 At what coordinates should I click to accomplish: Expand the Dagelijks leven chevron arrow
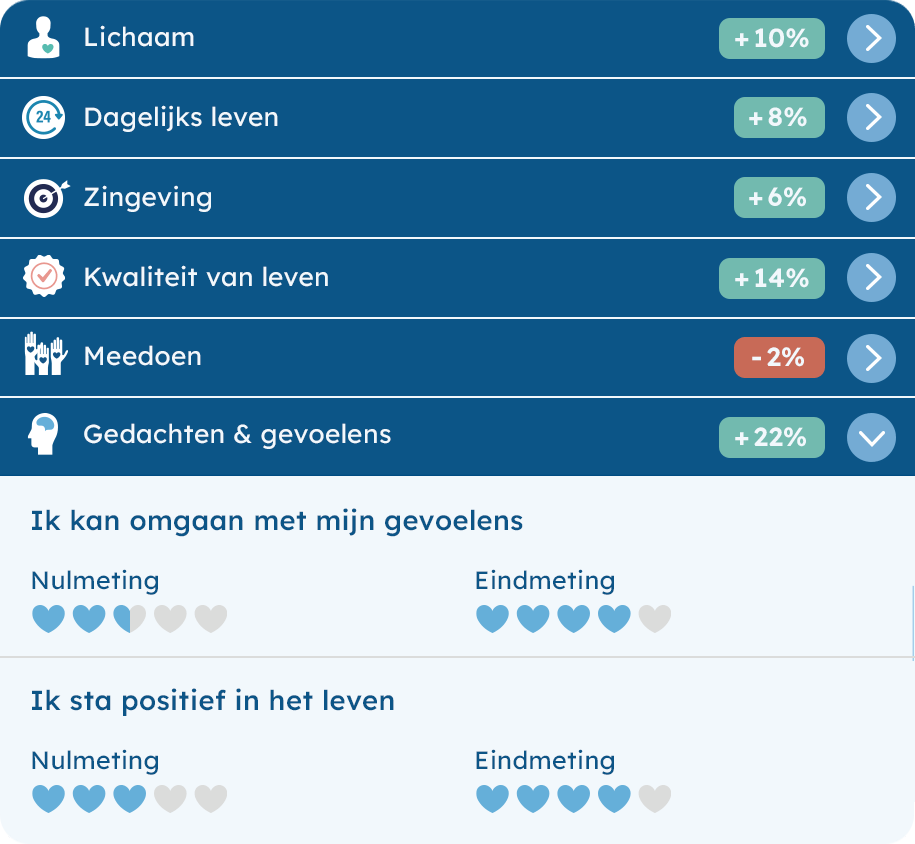point(871,117)
